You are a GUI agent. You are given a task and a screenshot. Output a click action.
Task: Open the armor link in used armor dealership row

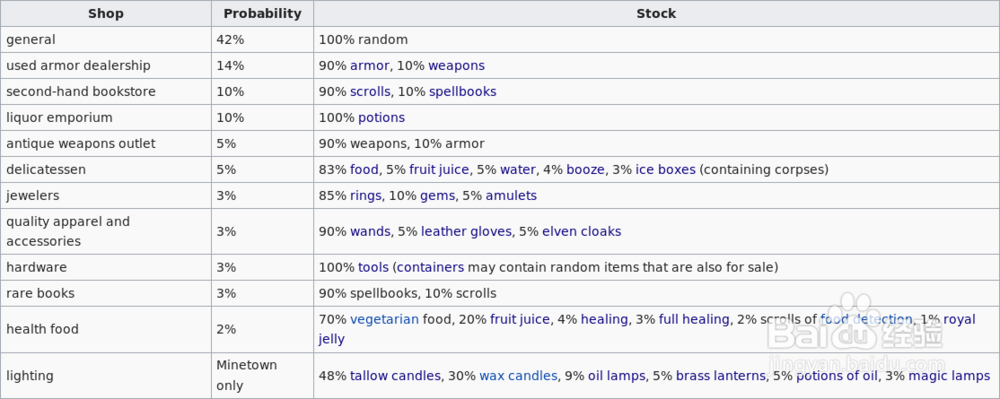pos(369,66)
